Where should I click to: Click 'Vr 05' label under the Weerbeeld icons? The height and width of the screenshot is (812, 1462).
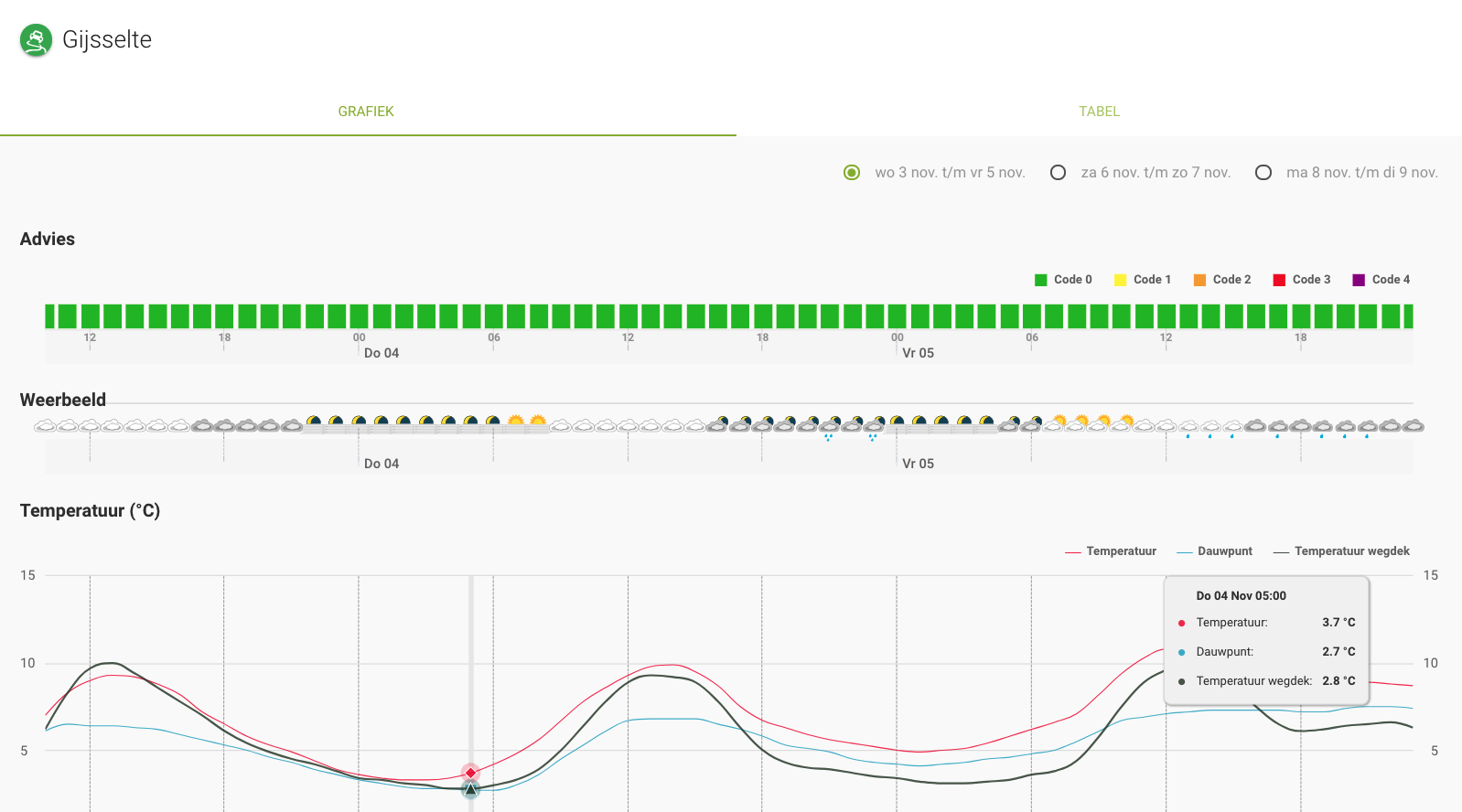[918, 464]
